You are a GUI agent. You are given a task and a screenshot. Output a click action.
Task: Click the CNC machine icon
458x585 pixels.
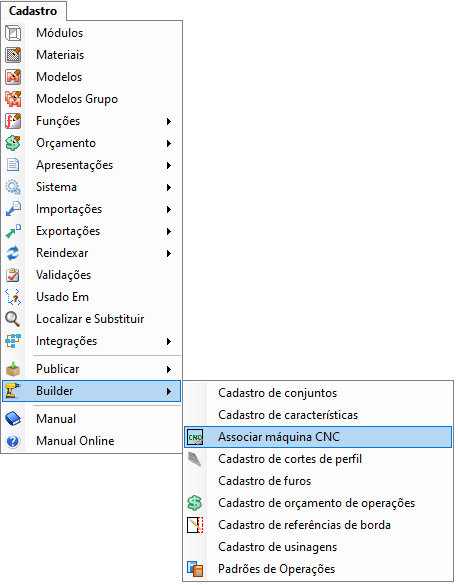point(195,437)
